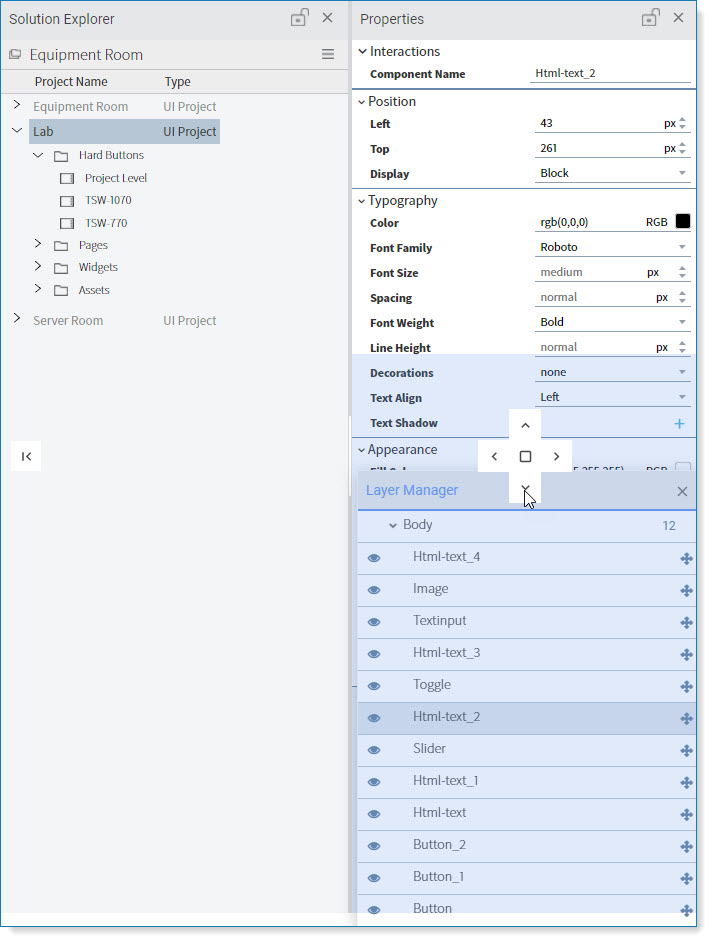Click the move handle for Toggle layer
The image size is (712, 942).
[686, 687]
